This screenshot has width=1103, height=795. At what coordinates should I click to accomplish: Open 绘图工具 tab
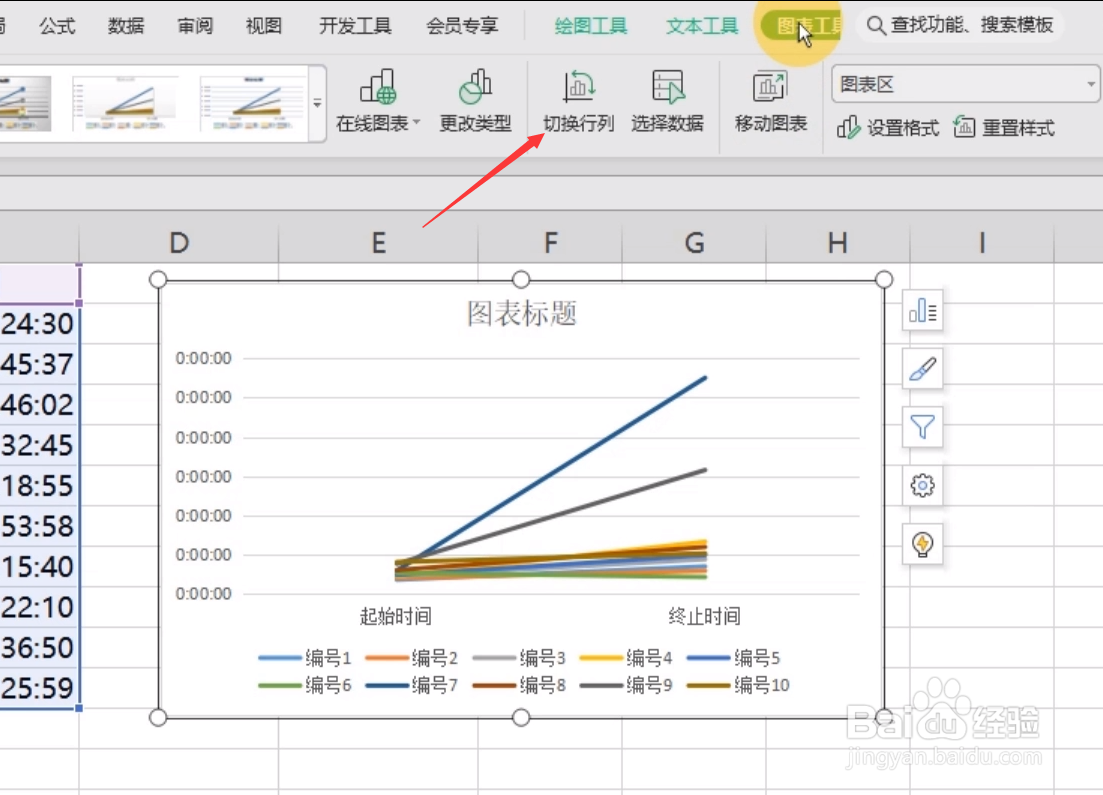pyautogui.click(x=591, y=26)
